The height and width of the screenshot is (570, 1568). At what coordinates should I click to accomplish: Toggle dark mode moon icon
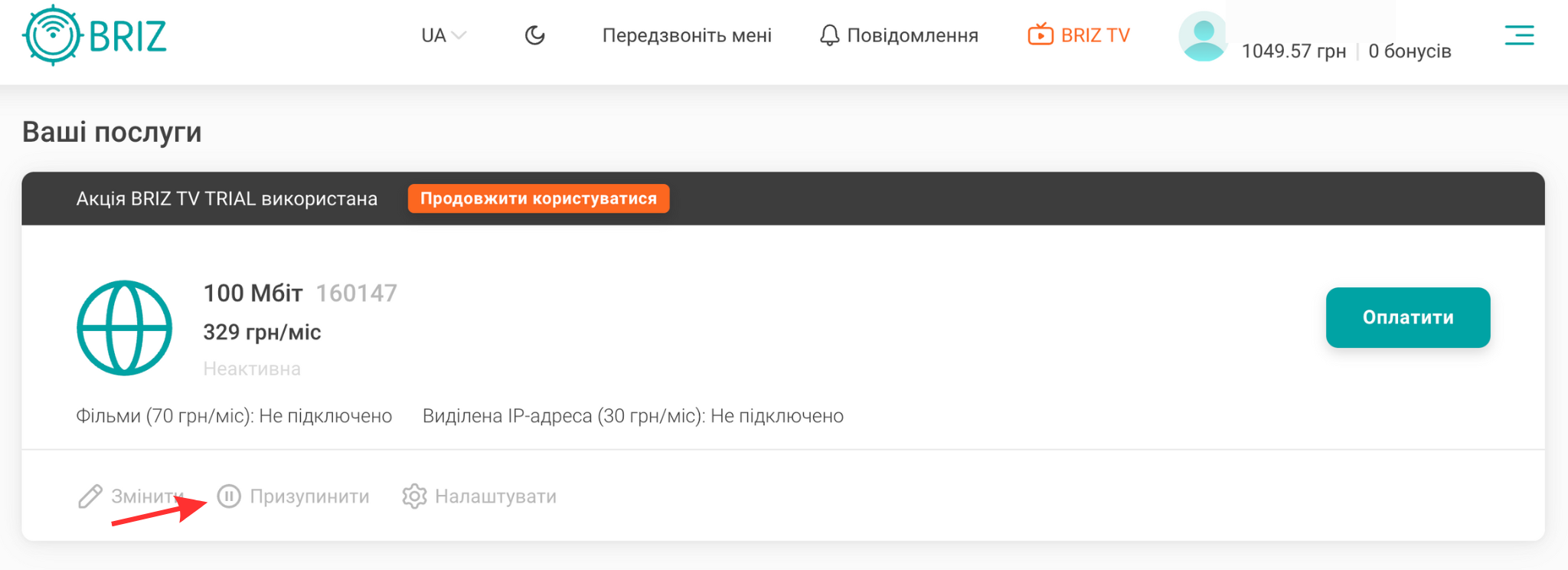pyautogui.click(x=535, y=35)
